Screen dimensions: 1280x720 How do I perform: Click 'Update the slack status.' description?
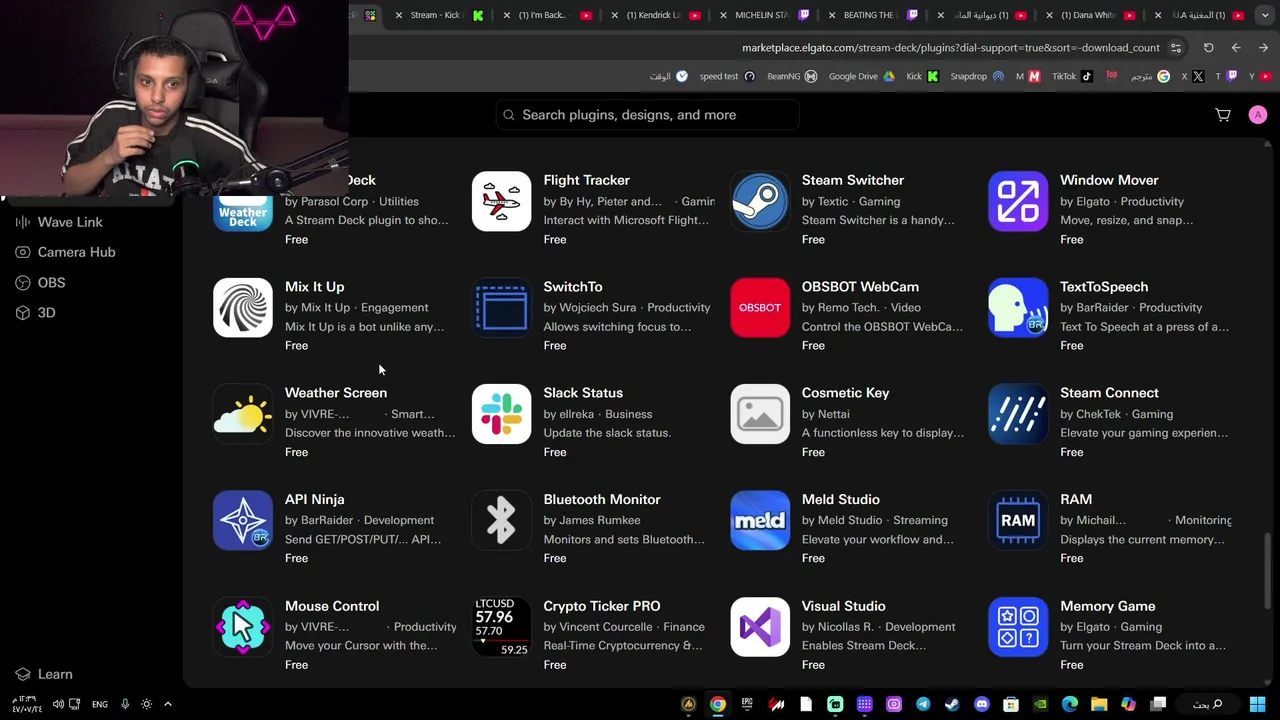(607, 433)
